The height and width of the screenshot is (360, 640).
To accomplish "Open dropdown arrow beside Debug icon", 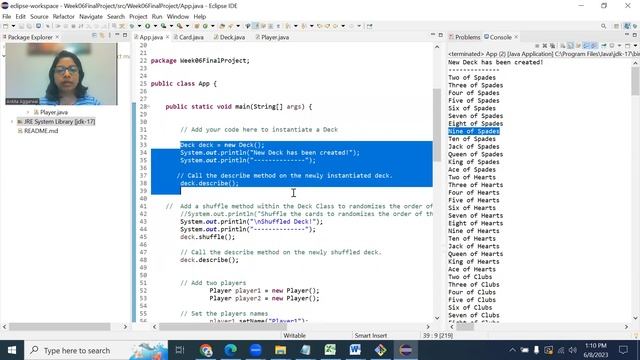I will coord(139,26).
